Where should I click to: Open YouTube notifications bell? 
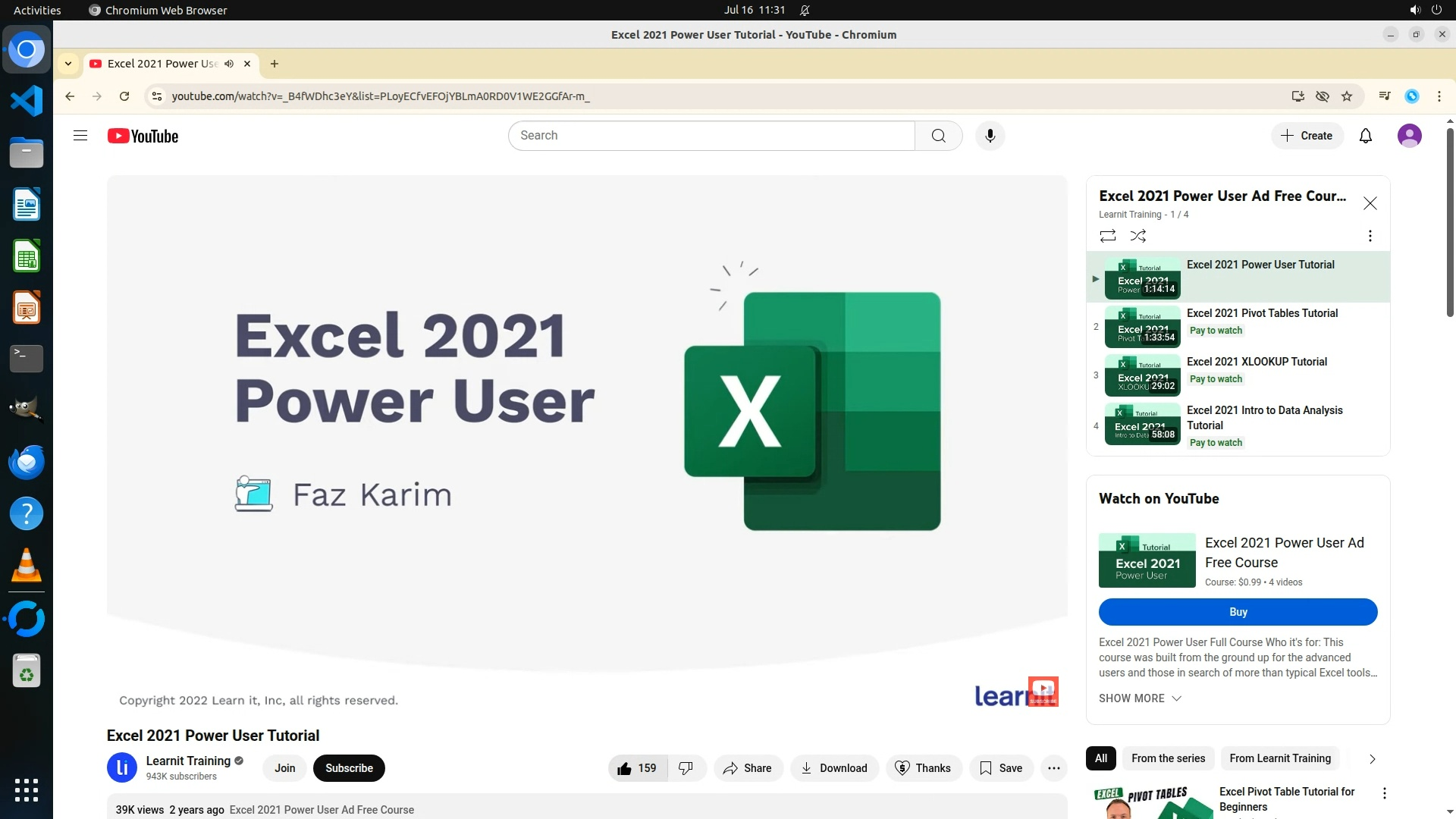pyautogui.click(x=1365, y=136)
